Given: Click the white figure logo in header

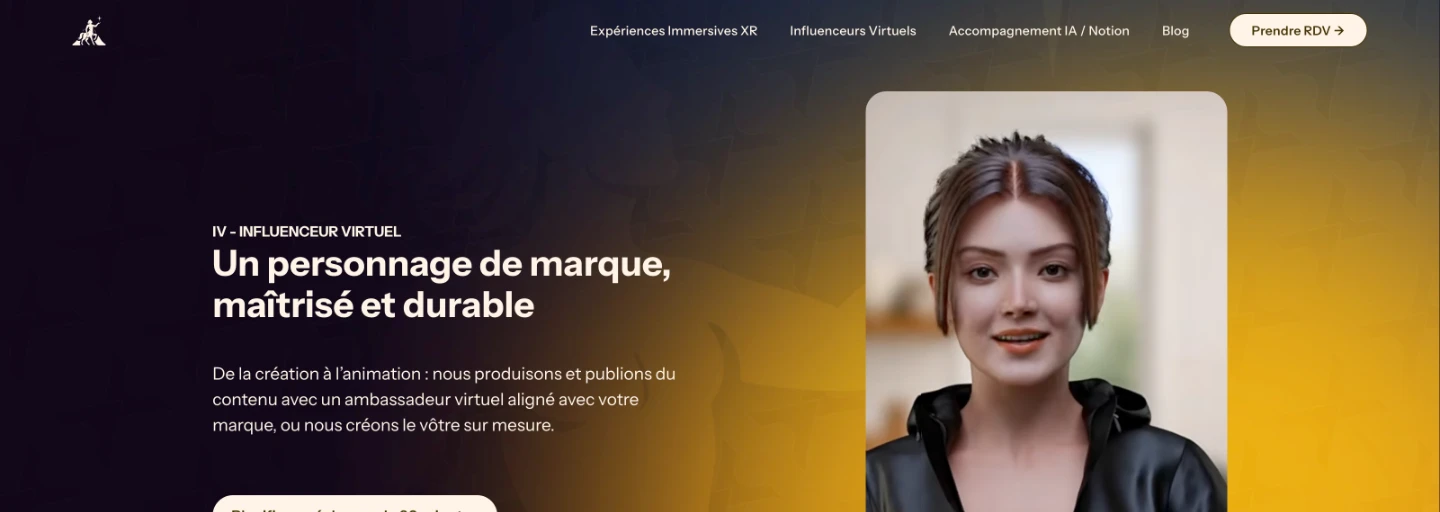Looking at the screenshot, I should [89, 31].
